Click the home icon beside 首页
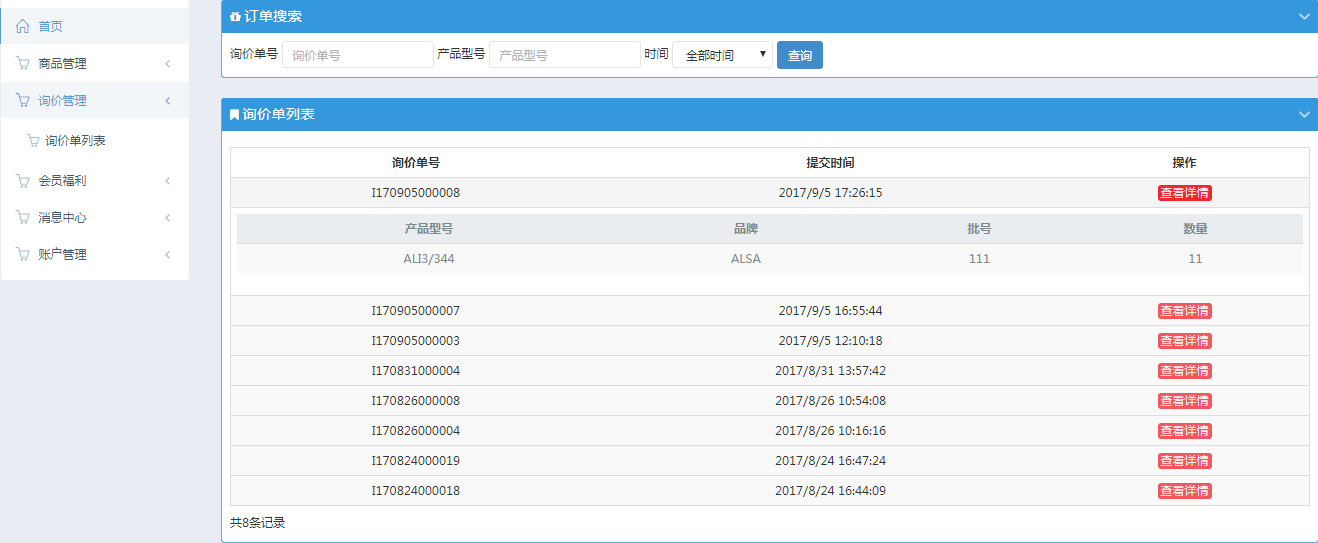 coord(22,26)
